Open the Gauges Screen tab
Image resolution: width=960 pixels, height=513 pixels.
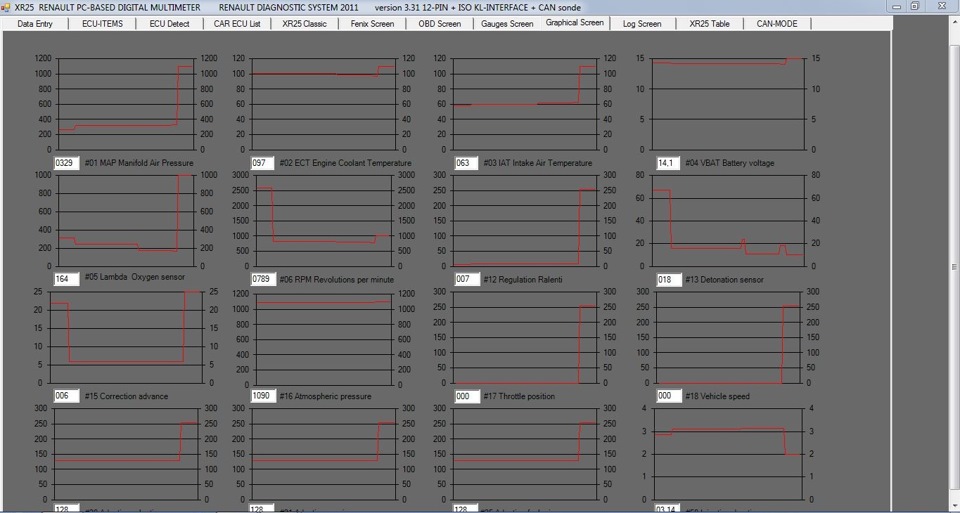click(507, 24)
